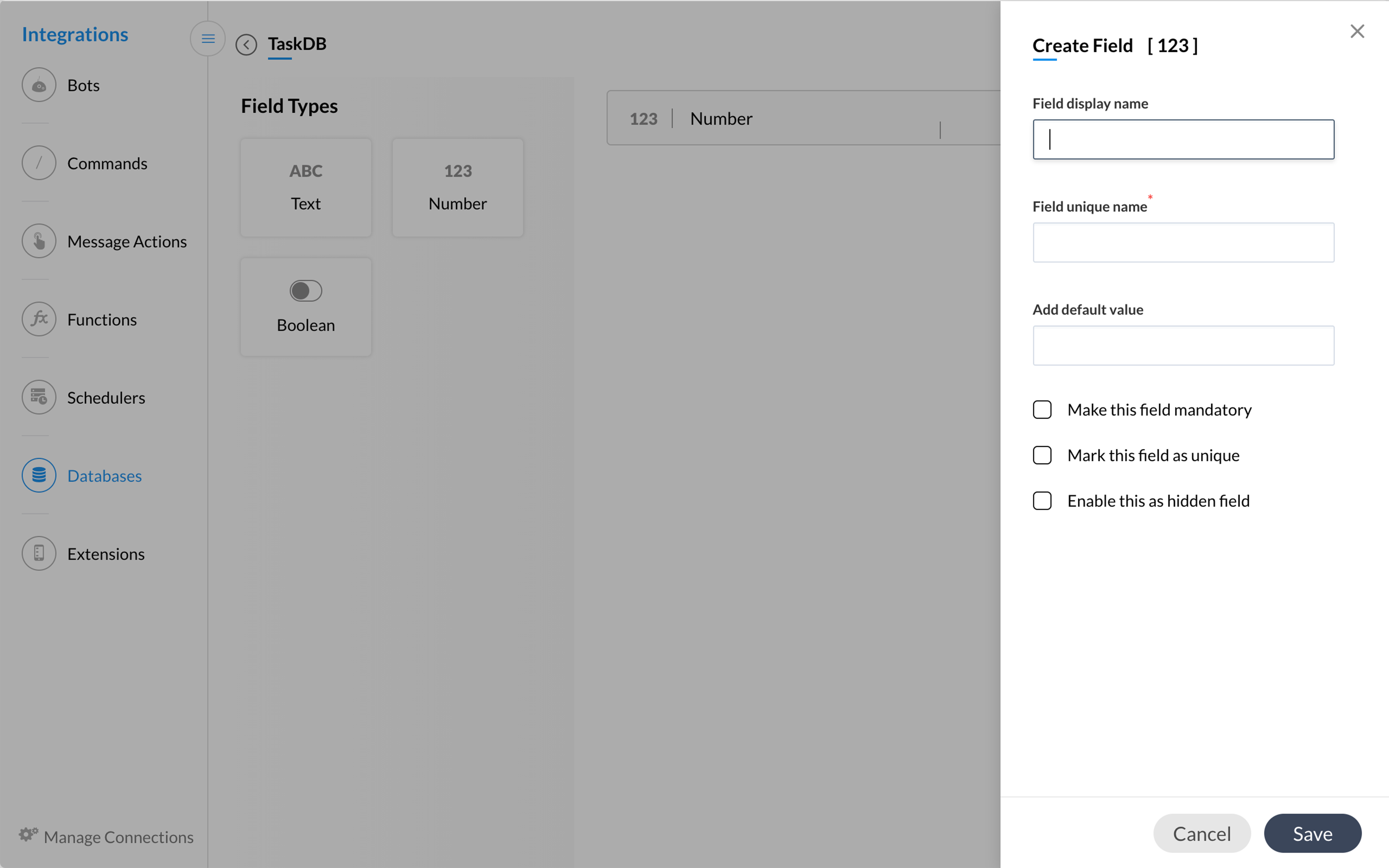
Task: Open the Bots section icon
Action: pyautogui.click(x=39, y=85)
